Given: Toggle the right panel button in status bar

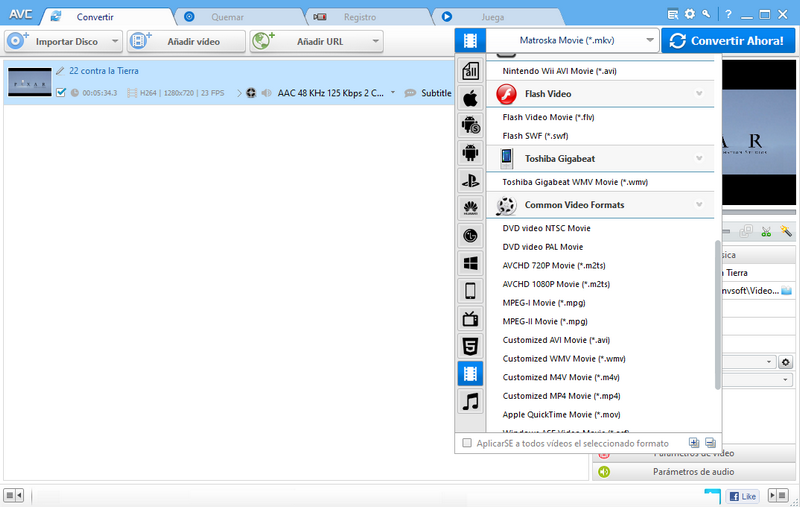Looking at the screenshot, I should pos(779,495).
